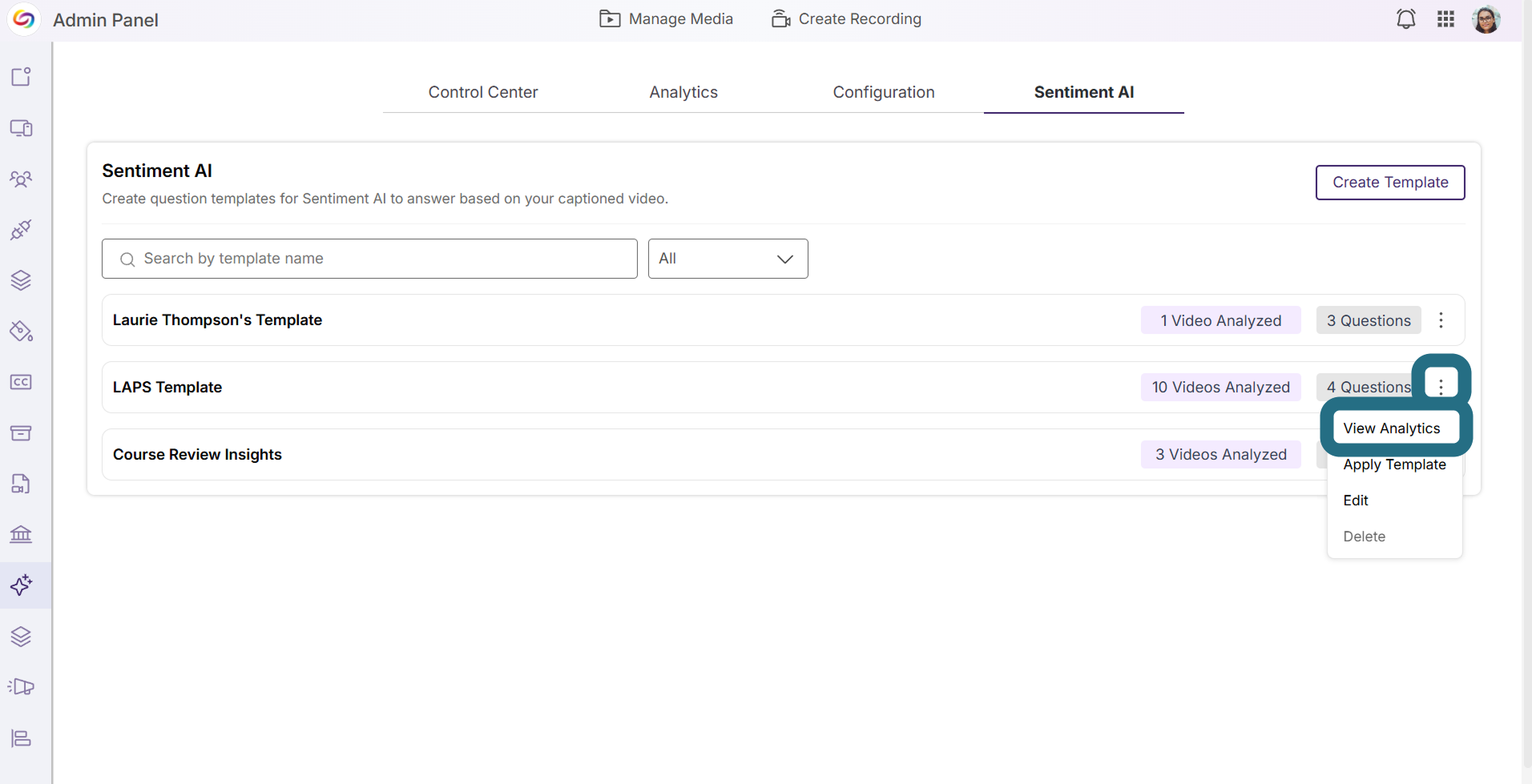Select the Course Review Insights row title
The image size is (1532, 784).
tap(197, 454)
